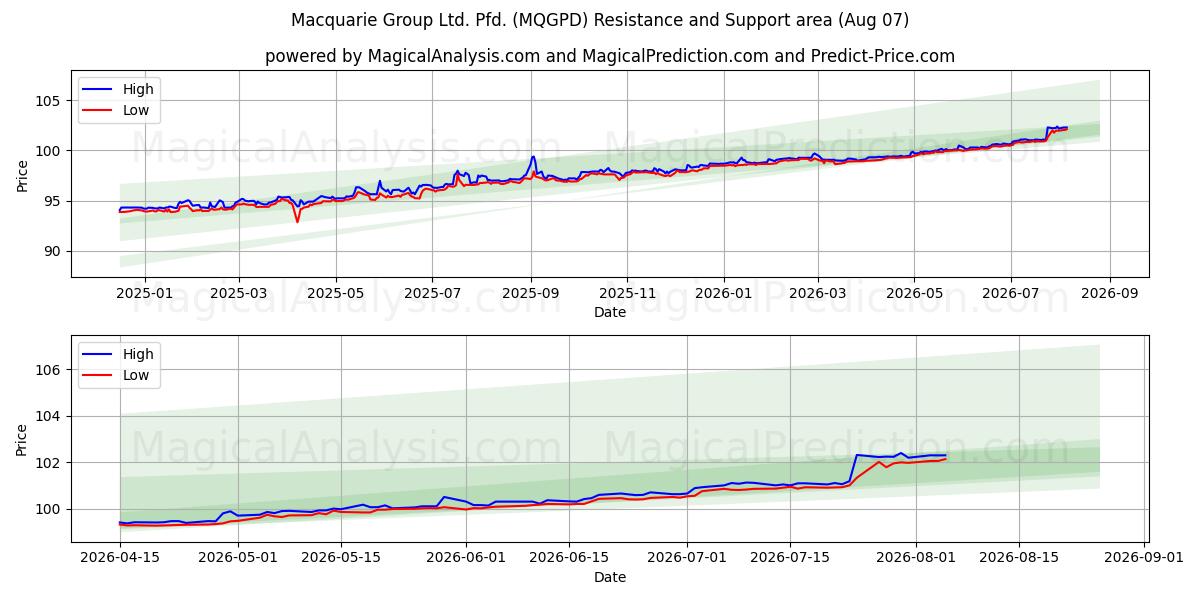Viewport: 1200px width, 600px height.
Task: Click the top chart x-axis label '2026-03'
Action: 818,294
